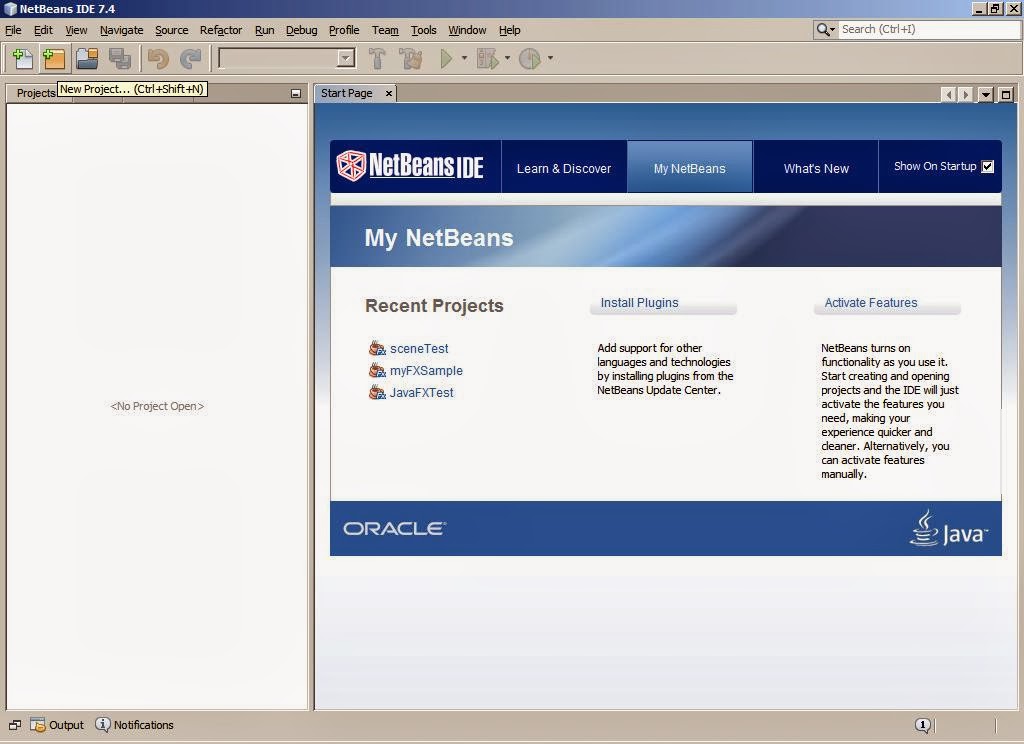The height and width of the screenshot is (744, 1024).
Task: Click the Undo arrow icon
Action: [158, 59]
